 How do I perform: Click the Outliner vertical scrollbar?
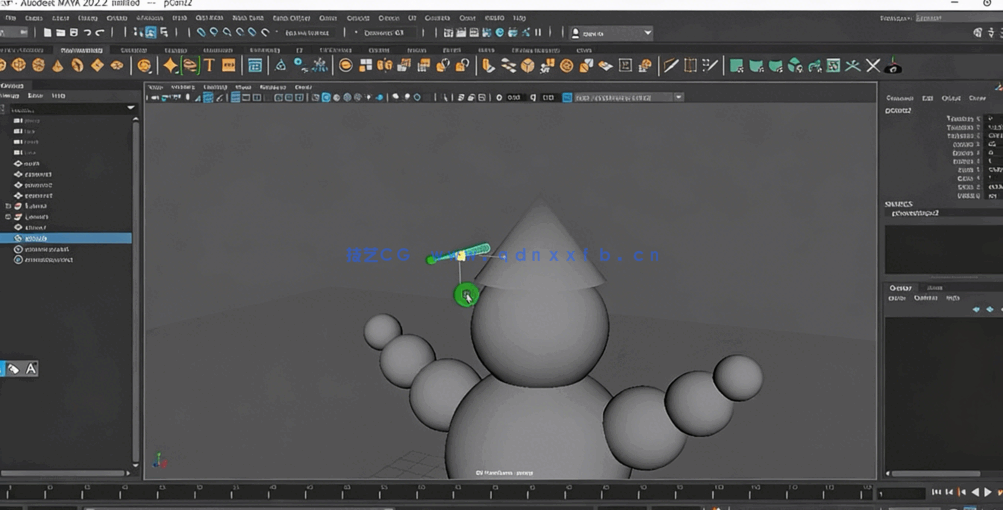136,292
